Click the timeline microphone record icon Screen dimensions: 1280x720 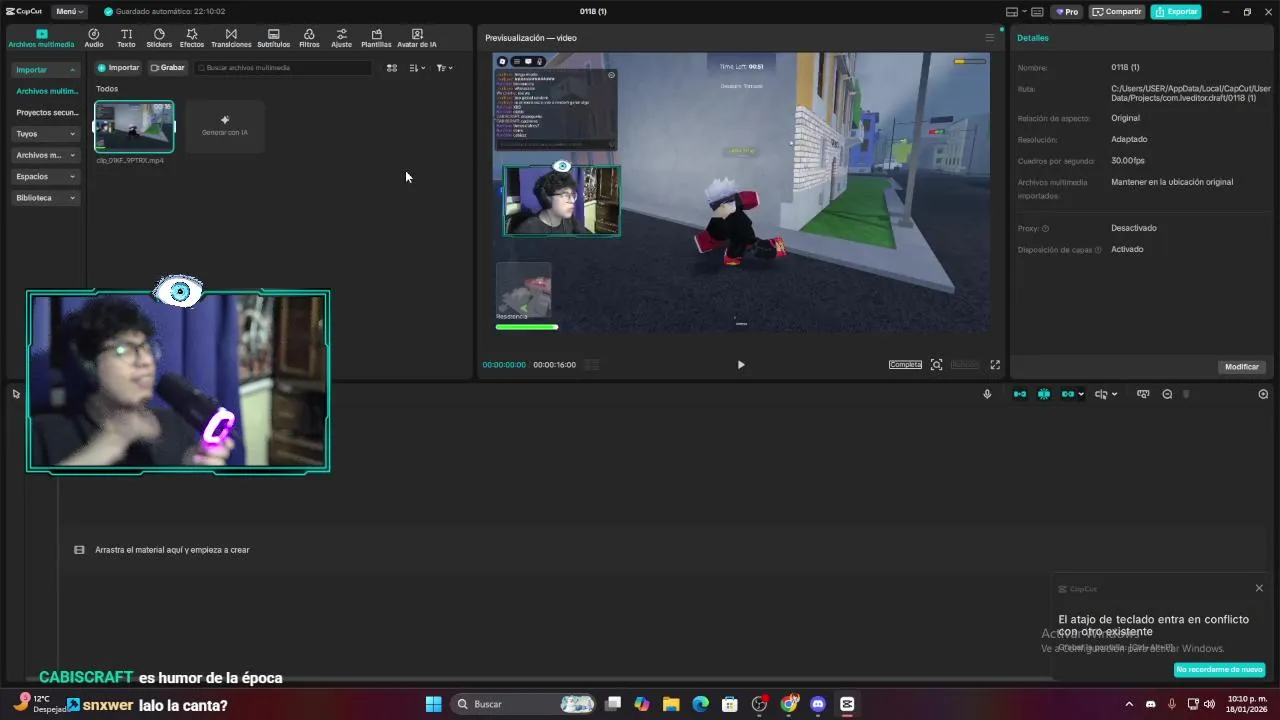(987, 394)
